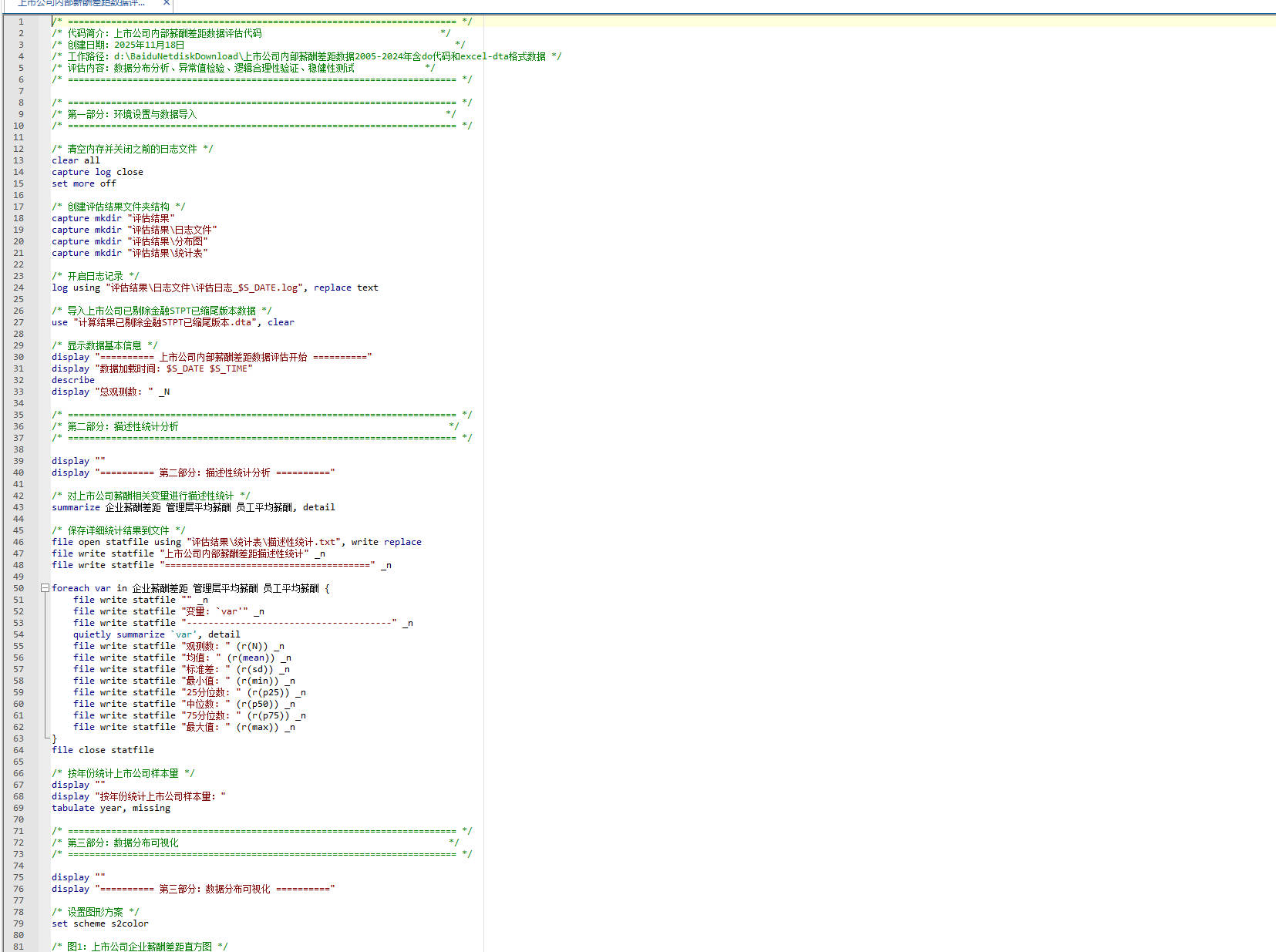Click the comment '开启日志记录'
The width and height of the screenshot is (1276, 952).
(x=96, y=276)
